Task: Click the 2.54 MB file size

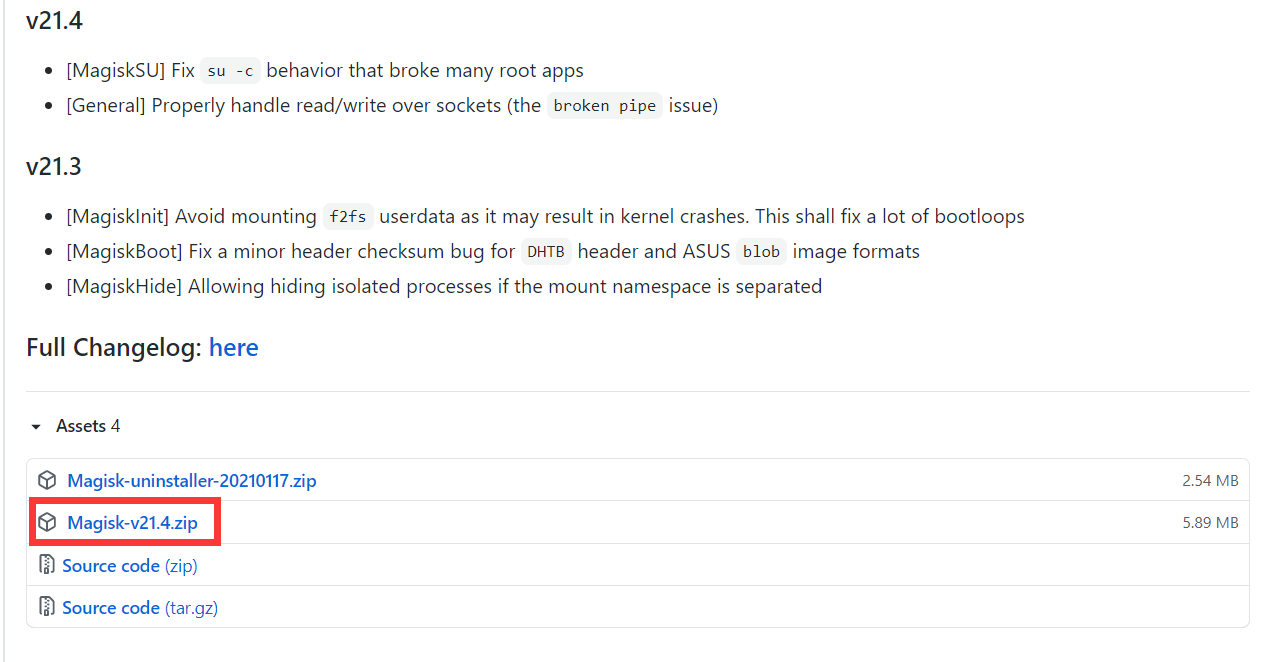Action: (x=1210, y=481)
